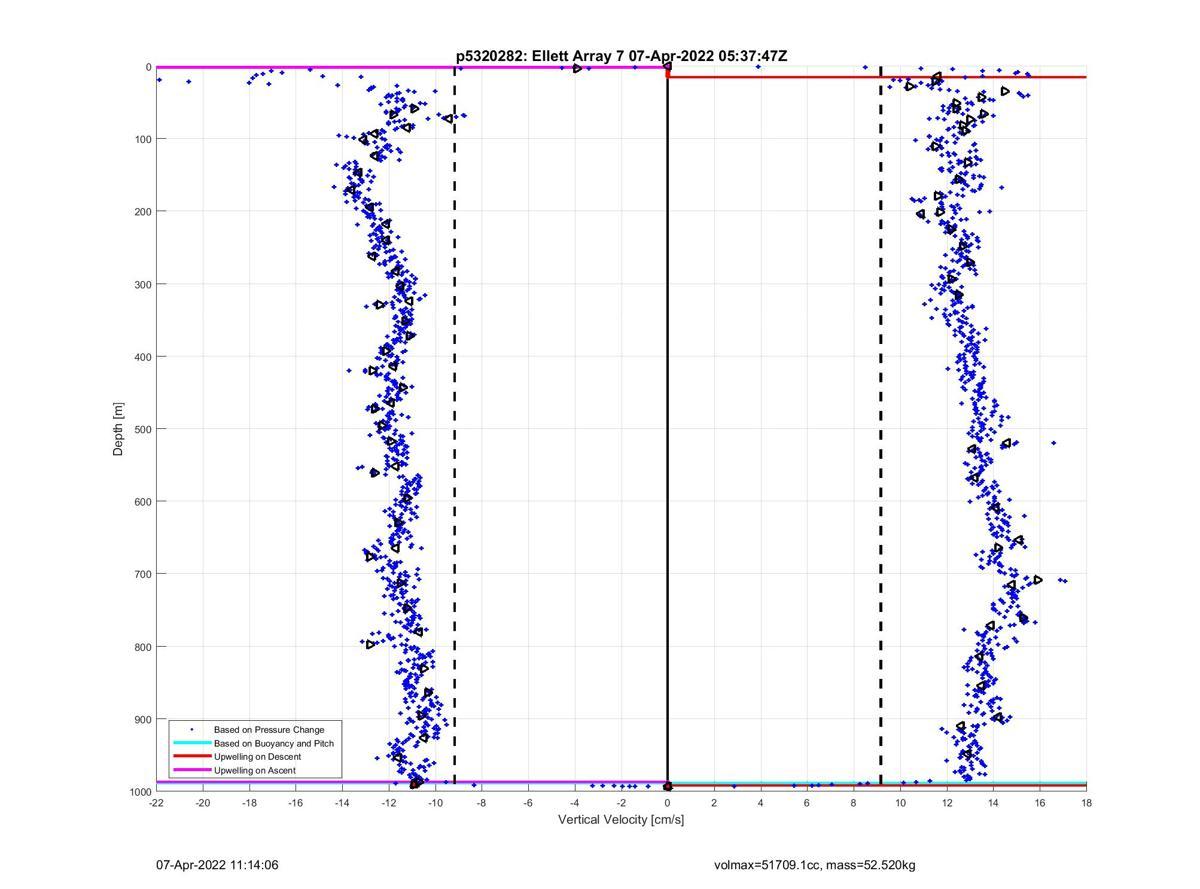Screen dimensions: 1200x889
Task: Click x-axis tick label '12'
Action: coord(947,802)
